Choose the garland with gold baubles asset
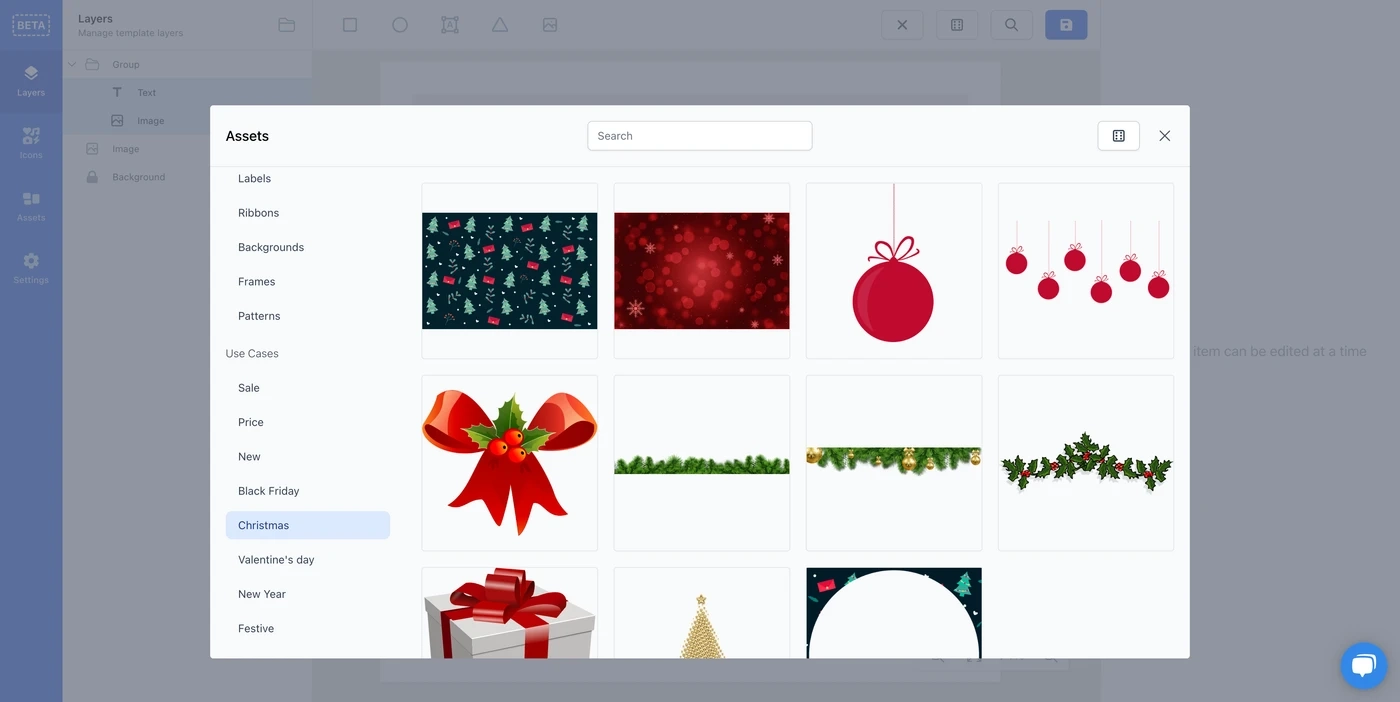Viewport: 1400px width, 702px height. pyautogui.click(x=894, y=463)
